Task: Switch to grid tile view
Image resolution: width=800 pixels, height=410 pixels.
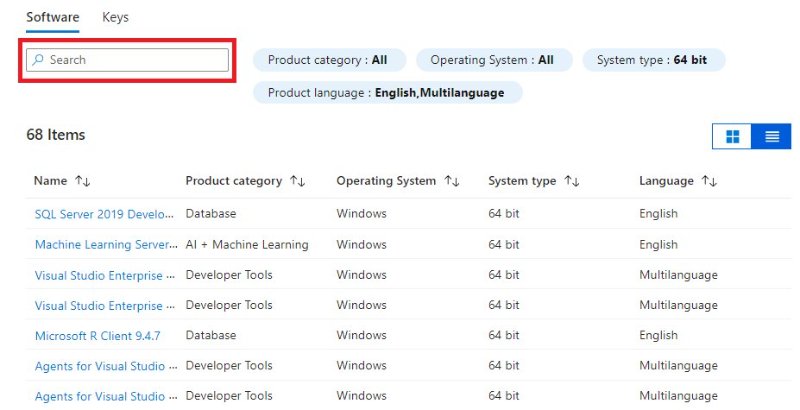Action: click(732, 137)
